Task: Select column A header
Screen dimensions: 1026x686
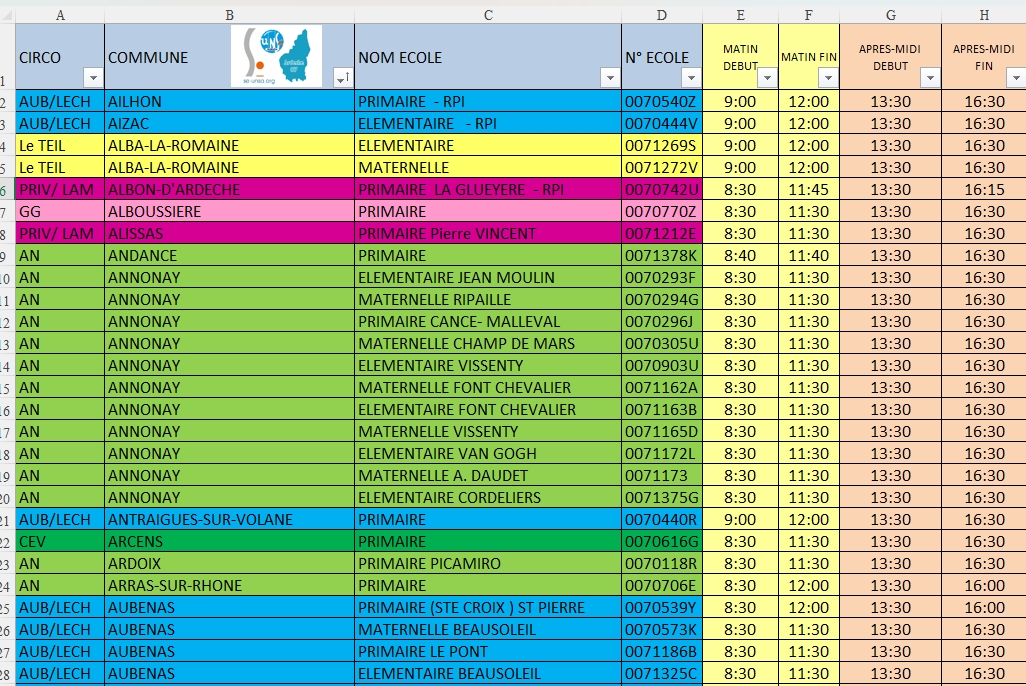Action: coord(60,14)
